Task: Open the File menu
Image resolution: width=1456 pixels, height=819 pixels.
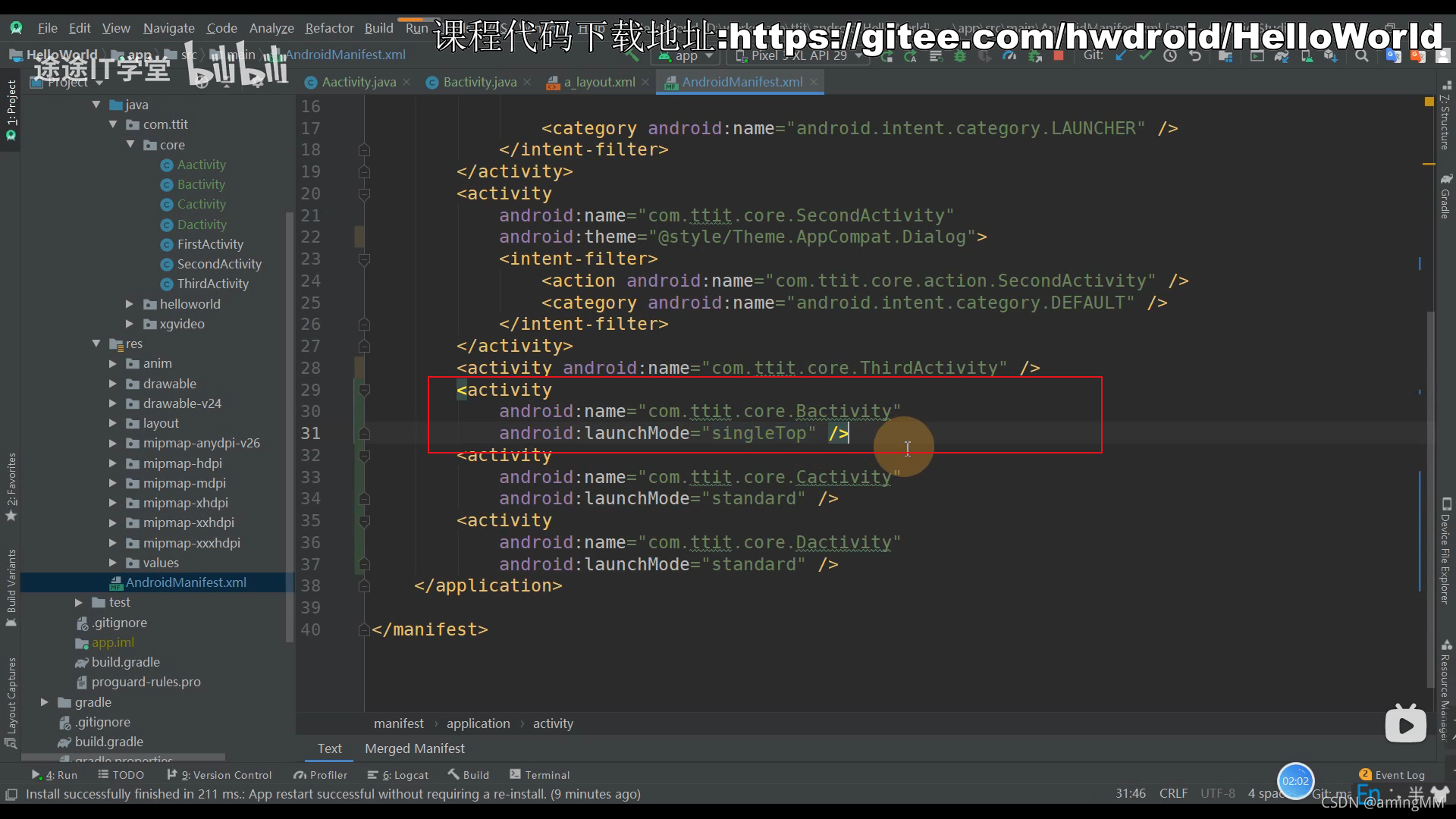Action: pyautogui.click(x=48, y=28)
